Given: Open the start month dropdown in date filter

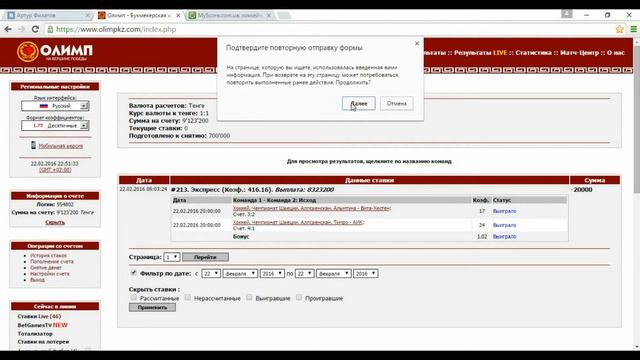Looking at the screenshot, I should click(x=240, y=273).
